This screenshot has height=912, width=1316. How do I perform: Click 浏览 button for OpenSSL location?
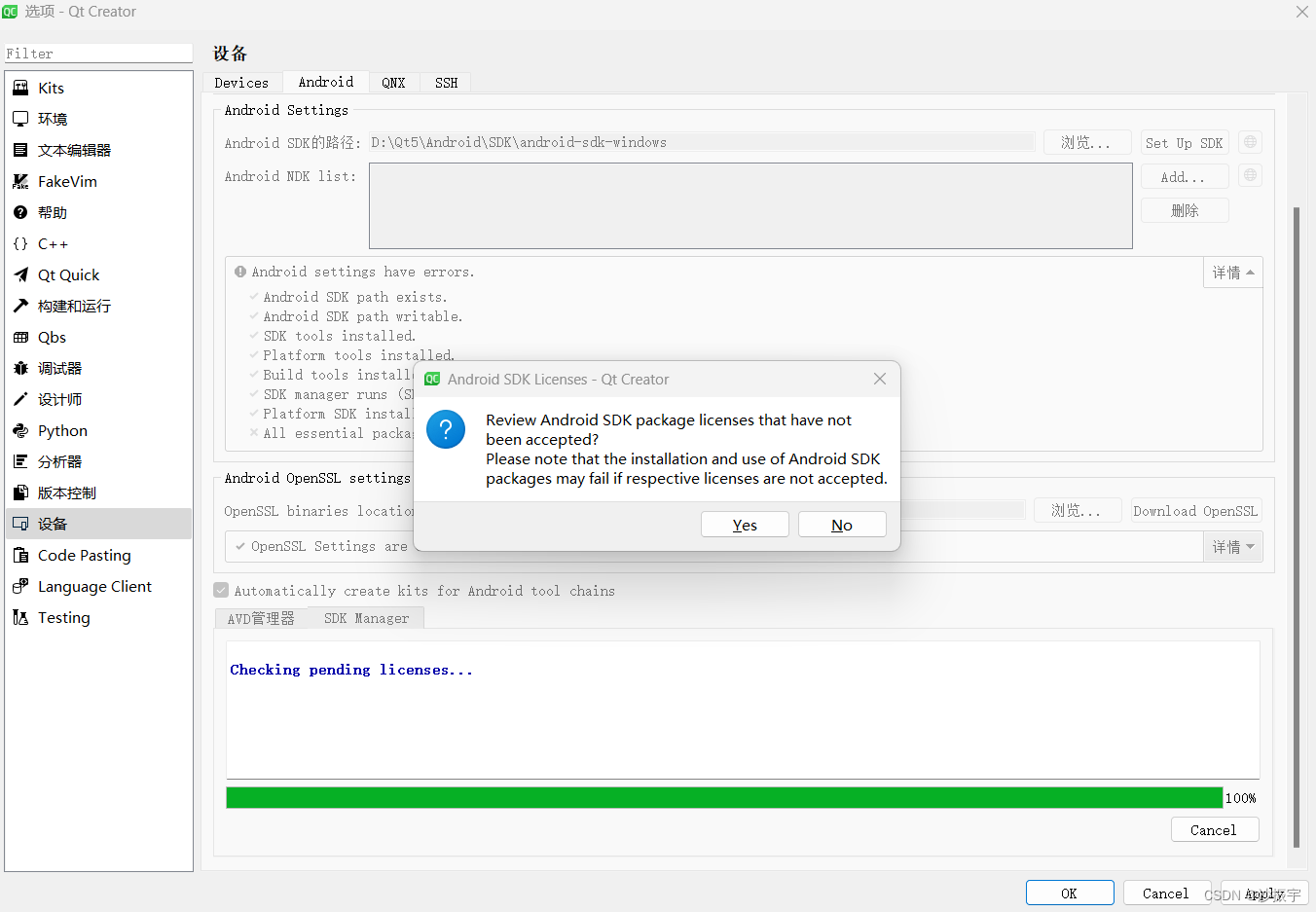[x=1078, y=510]
